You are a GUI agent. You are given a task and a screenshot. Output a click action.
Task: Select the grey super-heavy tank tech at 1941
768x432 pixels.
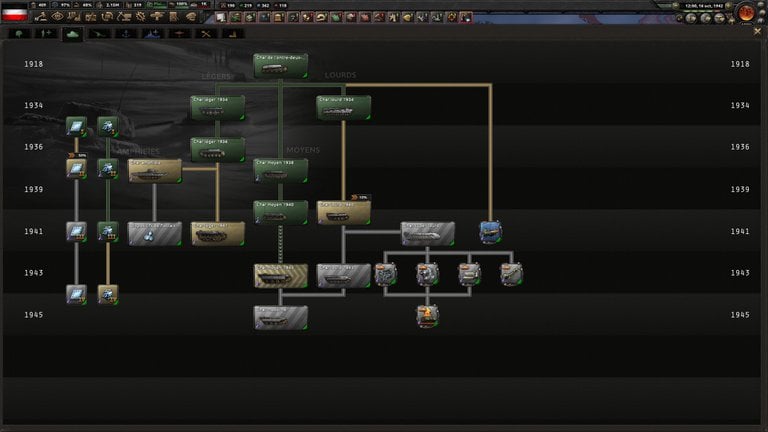[x=428, y=234]
